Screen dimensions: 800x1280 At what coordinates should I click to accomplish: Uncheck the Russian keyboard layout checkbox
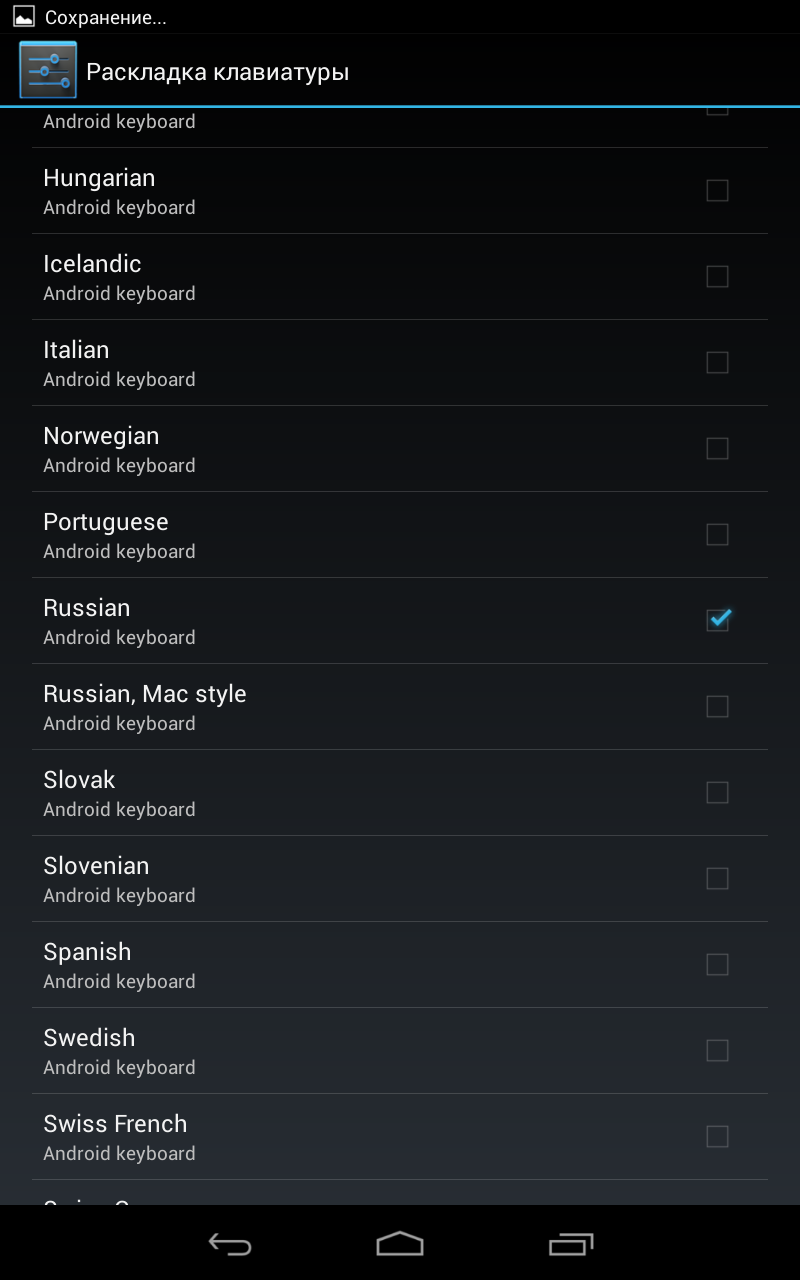717,620
